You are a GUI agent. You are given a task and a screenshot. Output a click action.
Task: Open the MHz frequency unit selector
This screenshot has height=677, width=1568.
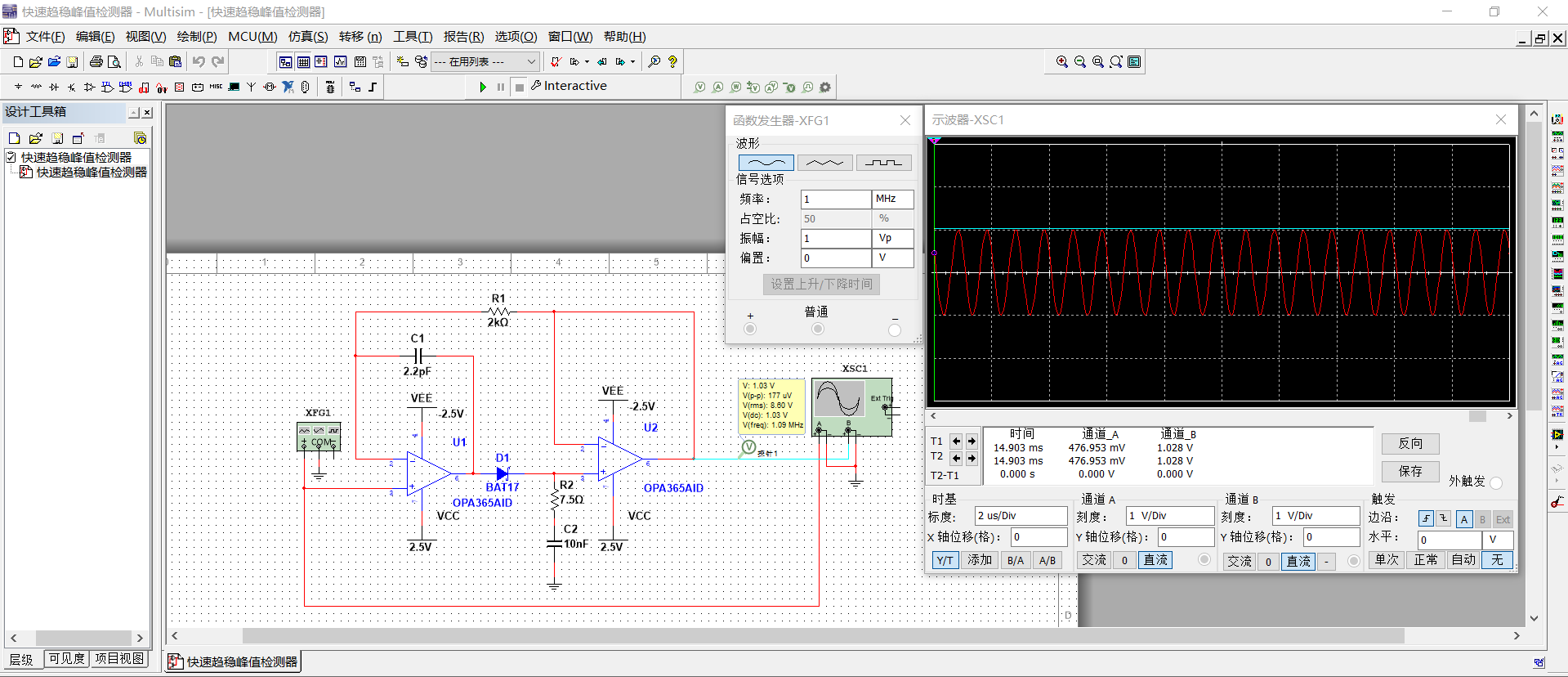[x=892, y=199]
